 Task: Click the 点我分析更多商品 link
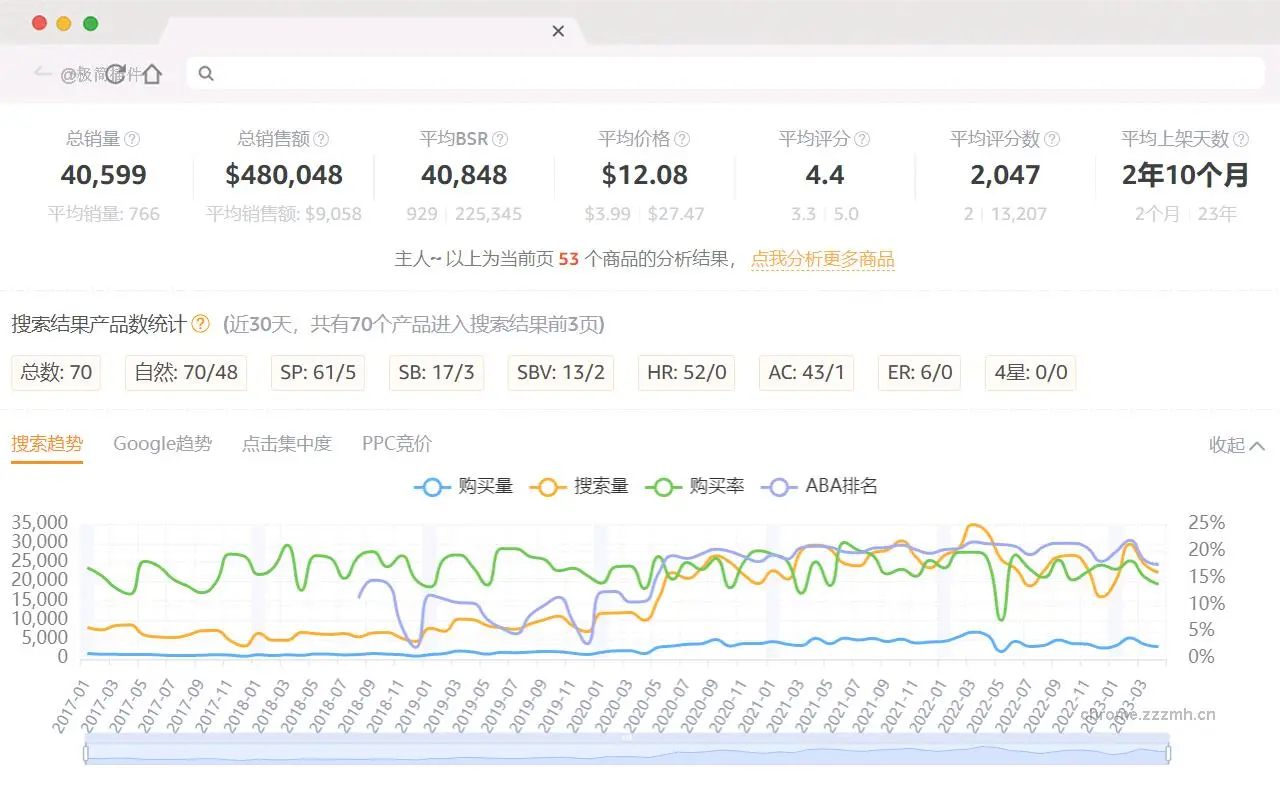tap(823, 258)
